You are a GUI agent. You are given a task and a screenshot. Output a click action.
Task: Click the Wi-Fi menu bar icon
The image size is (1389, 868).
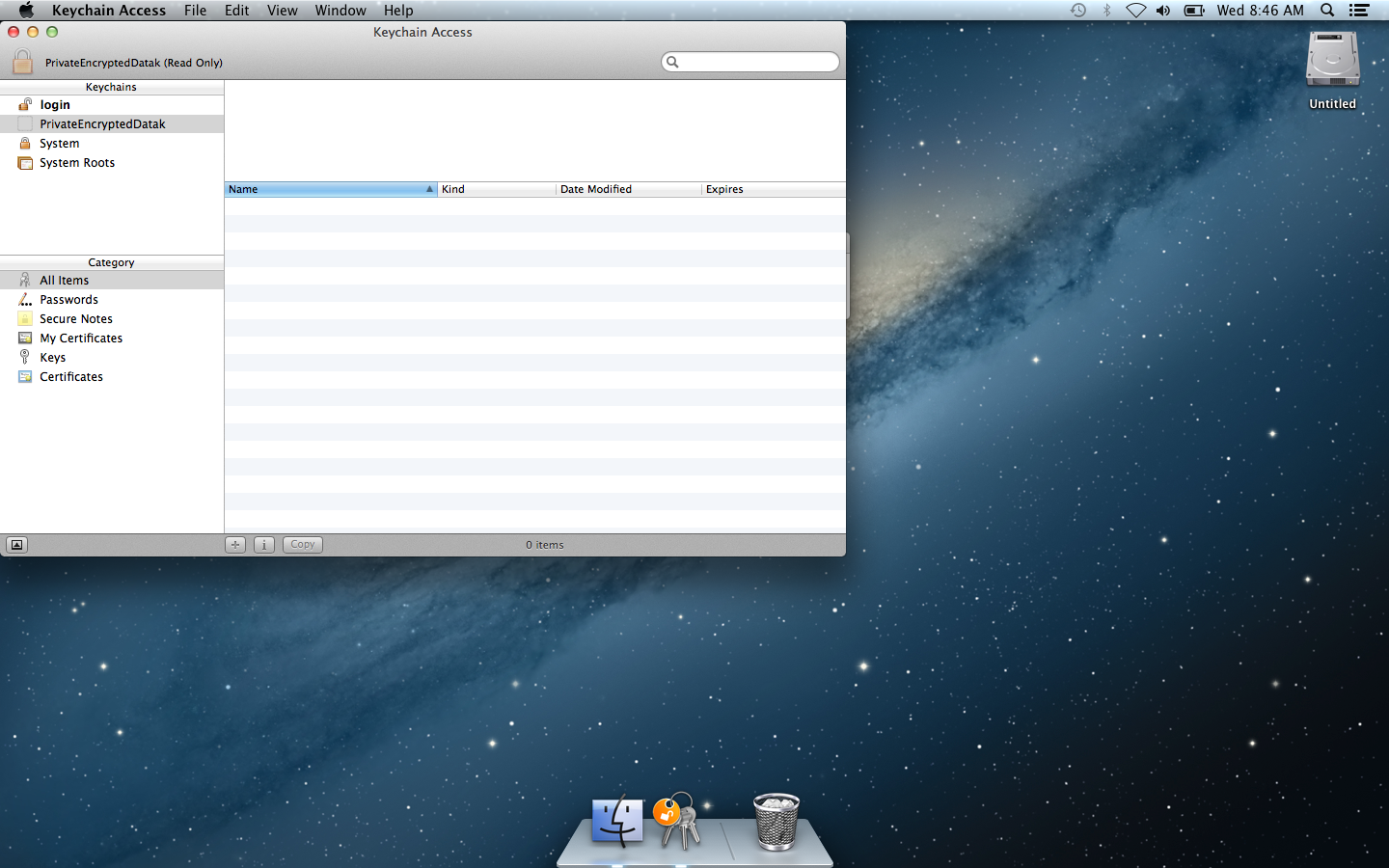point(1136,10)
